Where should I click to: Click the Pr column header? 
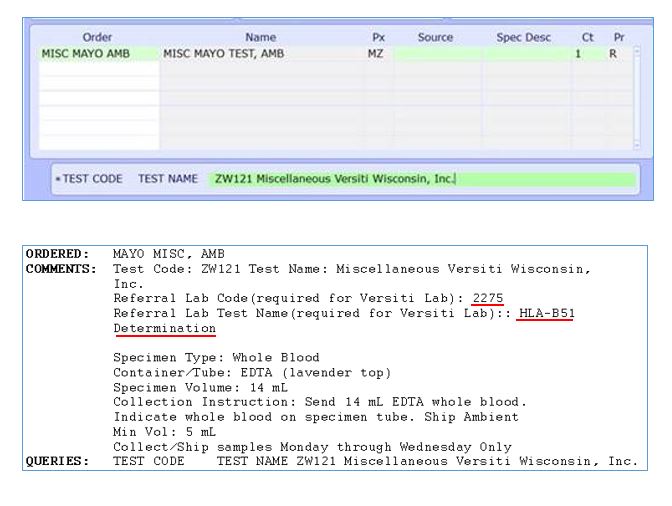618,37
